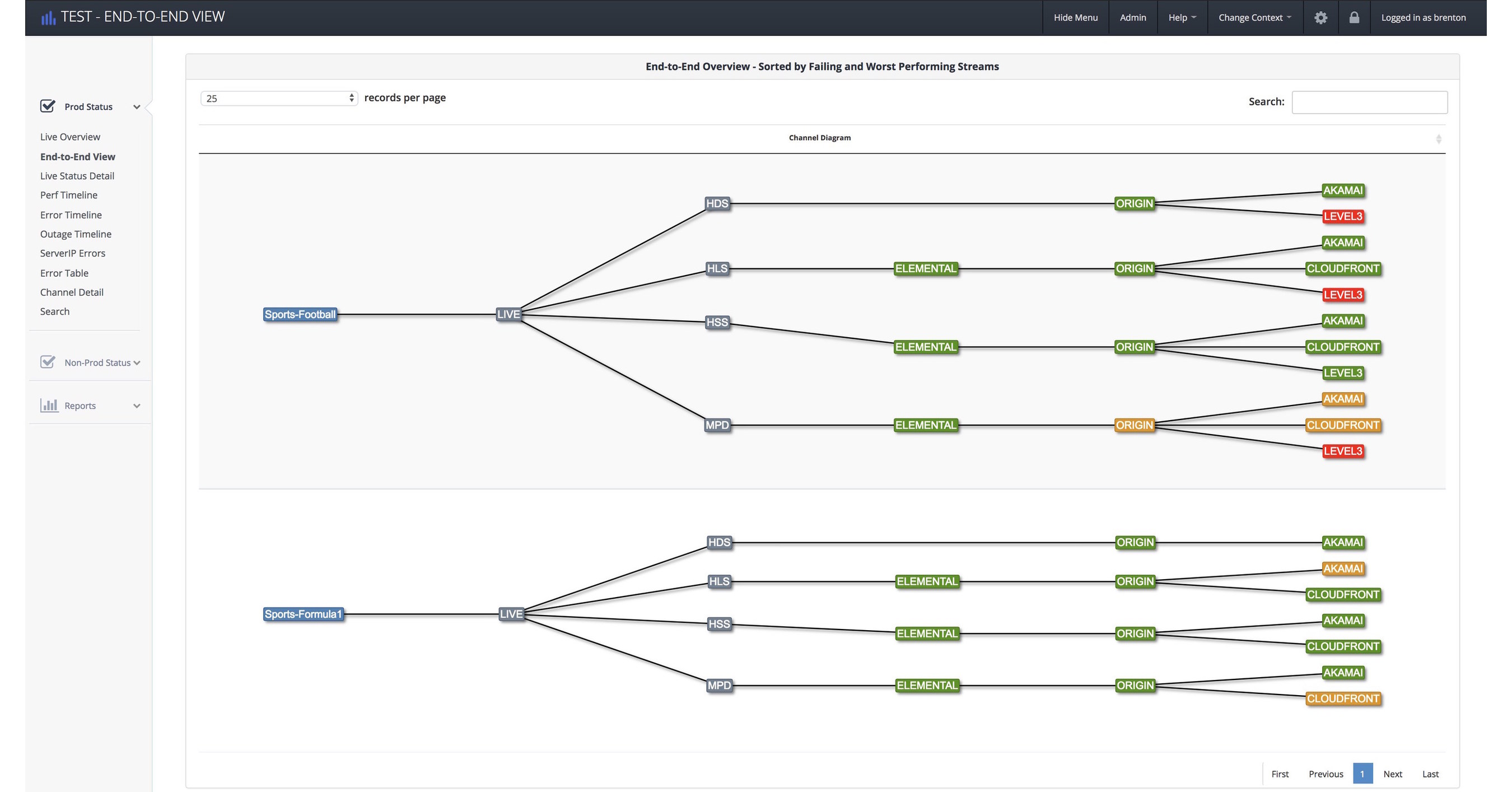Select the Sports-Football channel node
Viewport: 1512px width, 792px height.
(300, 315)
